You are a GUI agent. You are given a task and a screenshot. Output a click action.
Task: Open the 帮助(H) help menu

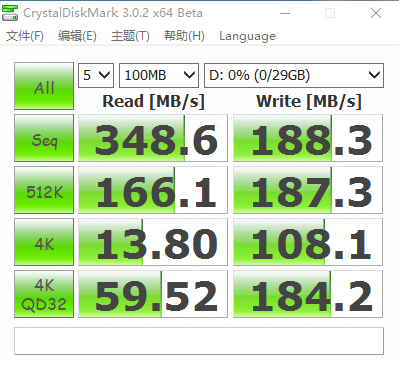coord(184,36)
